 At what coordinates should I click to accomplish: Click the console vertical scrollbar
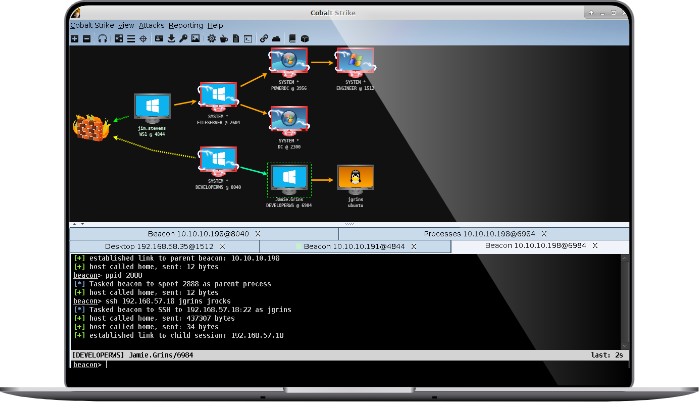click(x=625, y=302)
